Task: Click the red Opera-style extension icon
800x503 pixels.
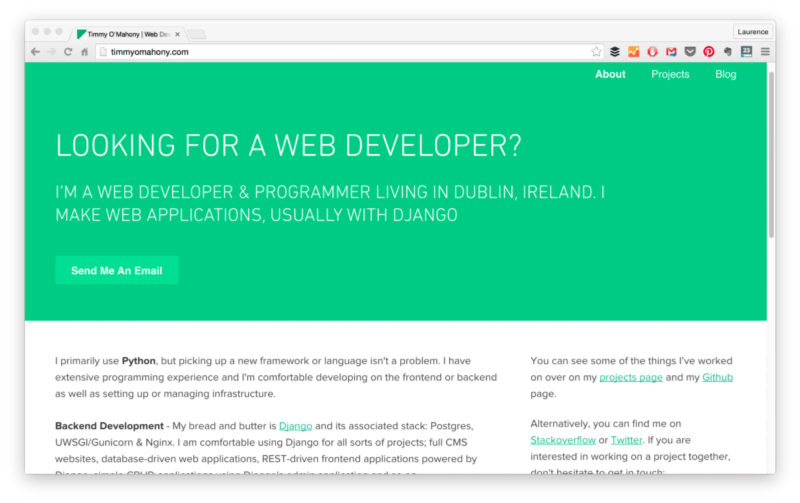Action: pyautogui.click(x=652, y=52)
